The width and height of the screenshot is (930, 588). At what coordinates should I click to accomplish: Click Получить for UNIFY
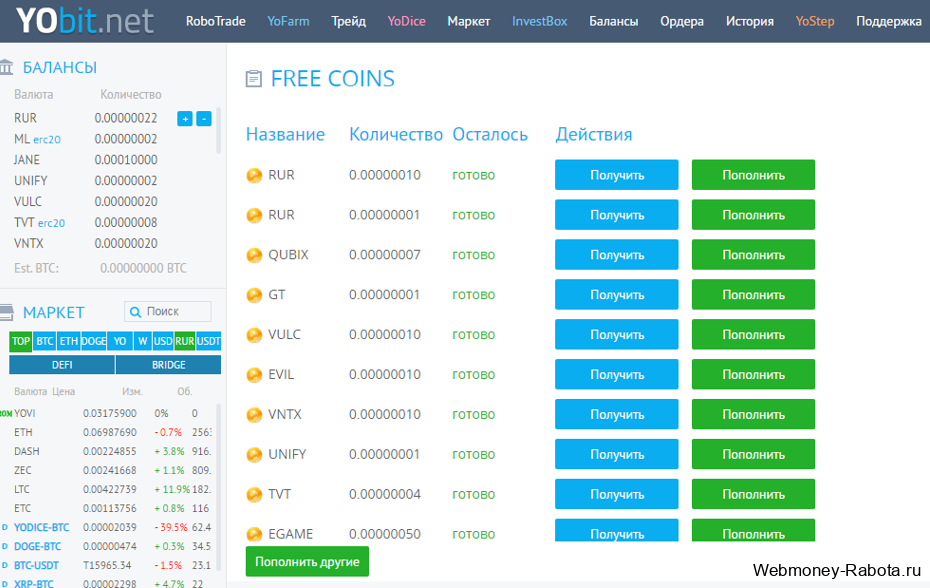[617, 454]
